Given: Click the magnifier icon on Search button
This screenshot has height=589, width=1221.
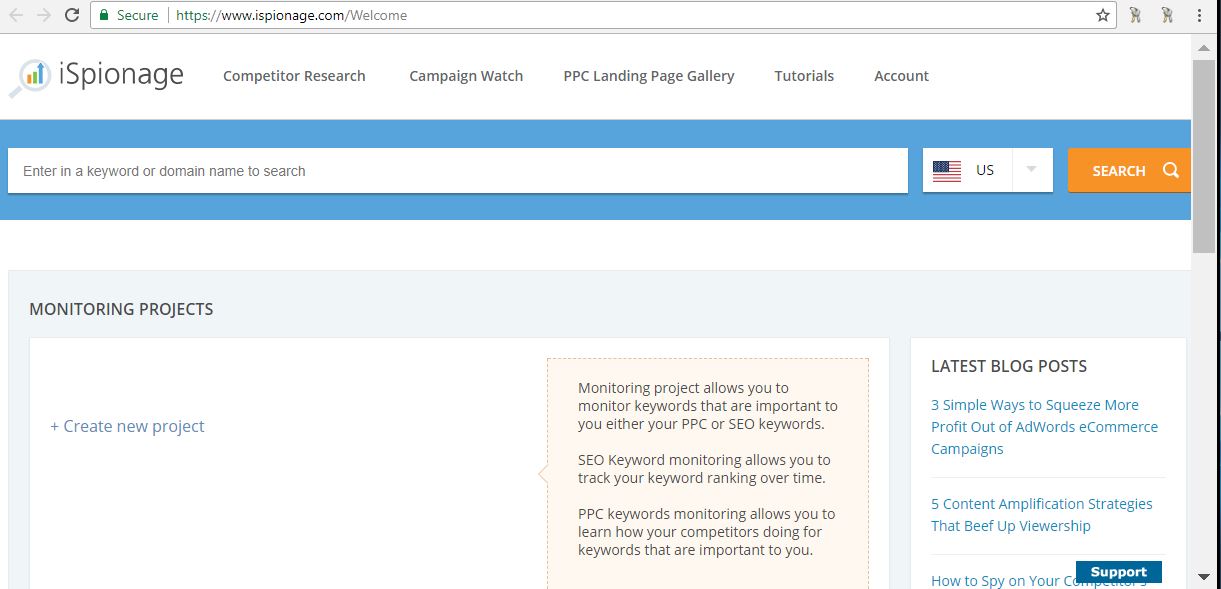Looking at the screenshot, I should pyautogui.click(x=1171, y=170).
